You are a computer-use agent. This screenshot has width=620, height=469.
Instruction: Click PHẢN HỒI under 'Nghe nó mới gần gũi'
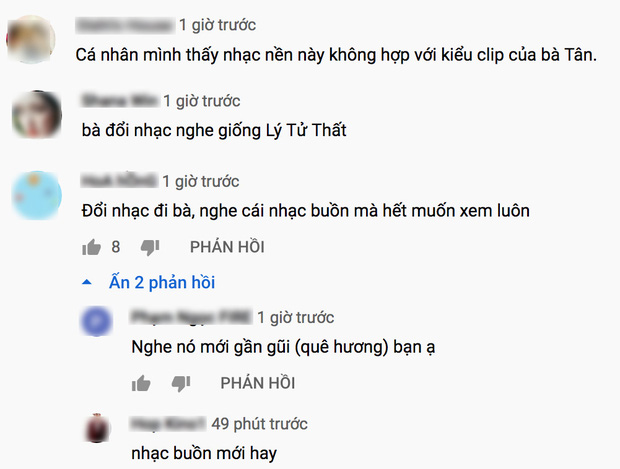[258, 383]
